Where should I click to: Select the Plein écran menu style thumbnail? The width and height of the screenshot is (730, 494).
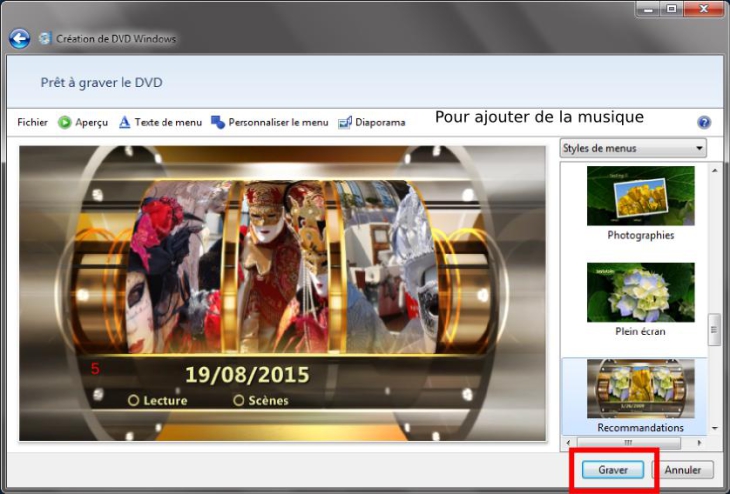[x=641, y=292]
